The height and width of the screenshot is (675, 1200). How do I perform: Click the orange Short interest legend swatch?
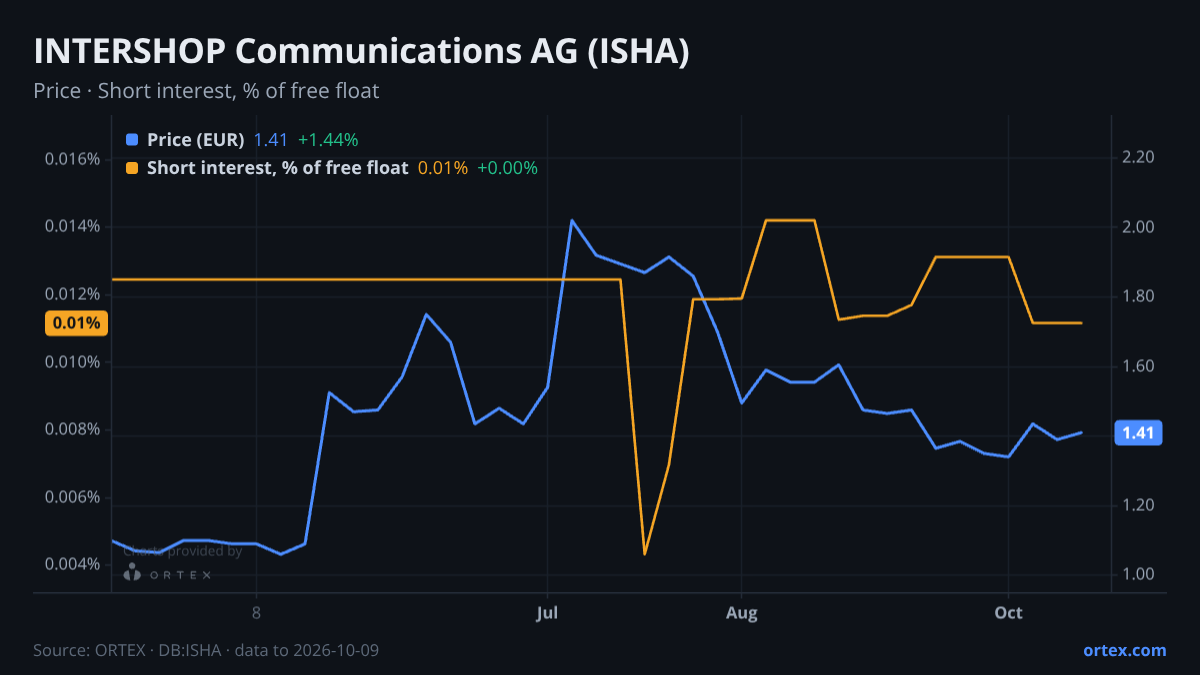coord(132,168)
